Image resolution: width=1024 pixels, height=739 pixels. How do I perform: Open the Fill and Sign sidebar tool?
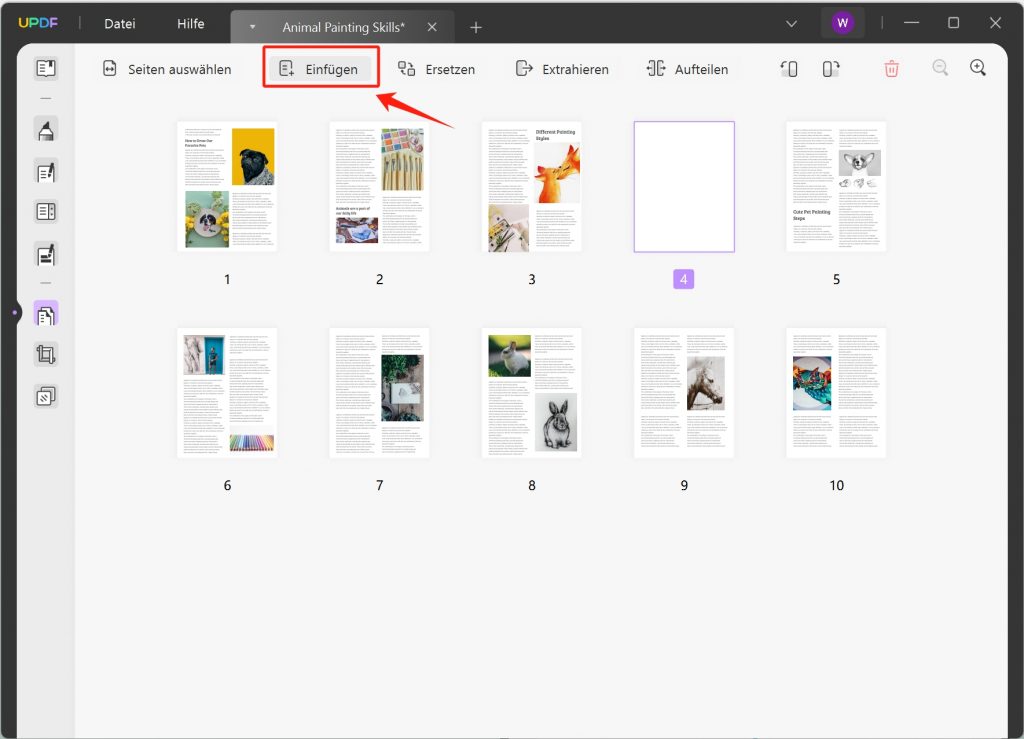[x=46, y=255]
